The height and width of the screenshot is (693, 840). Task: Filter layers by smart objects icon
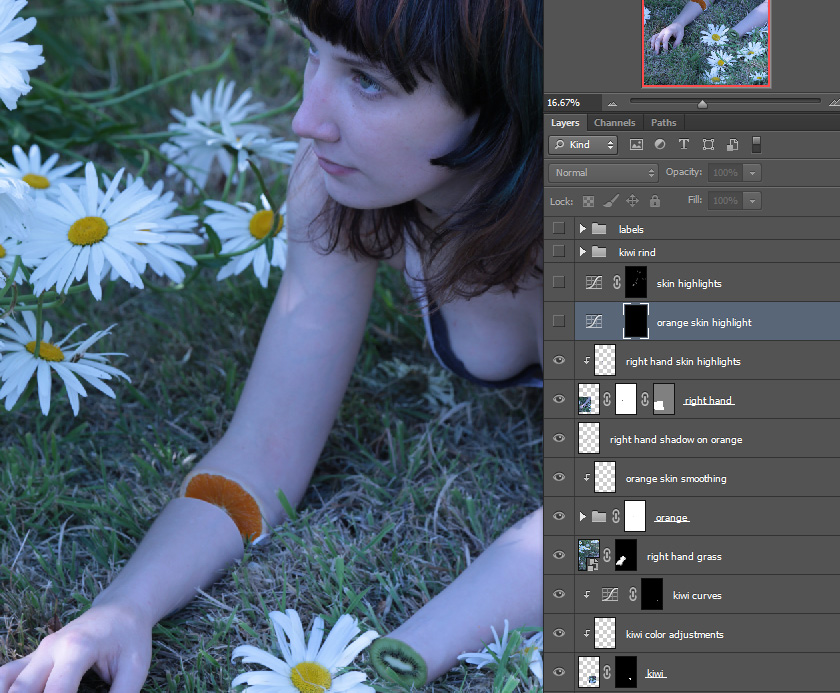tap(732, 145)
